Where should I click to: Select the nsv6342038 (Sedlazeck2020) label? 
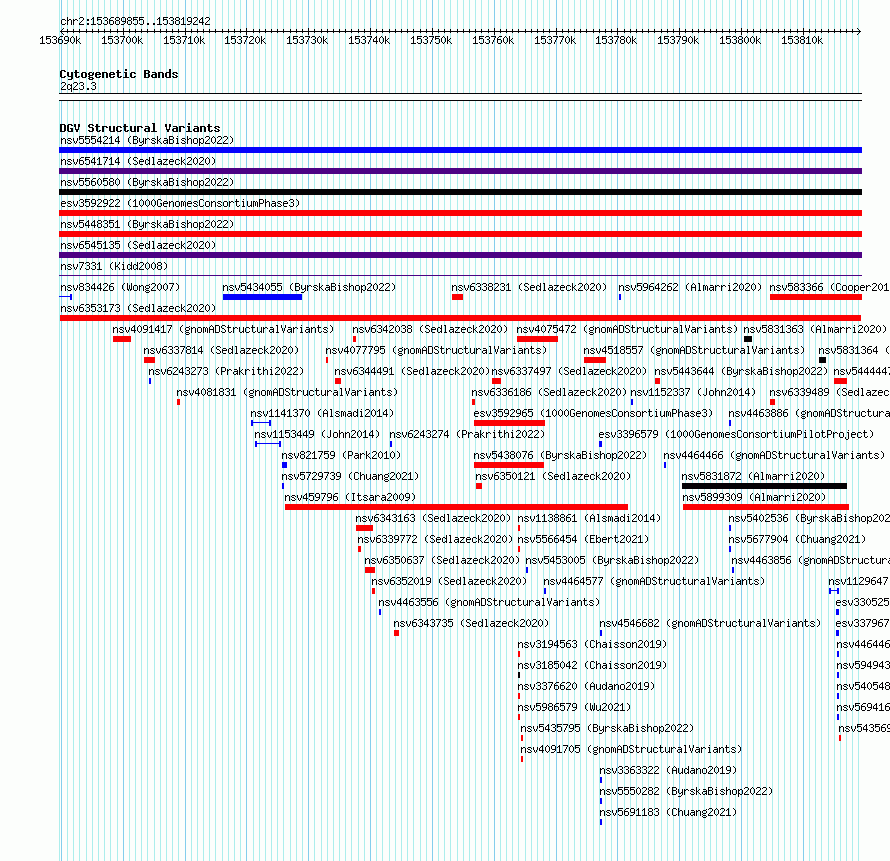(430, 329)
